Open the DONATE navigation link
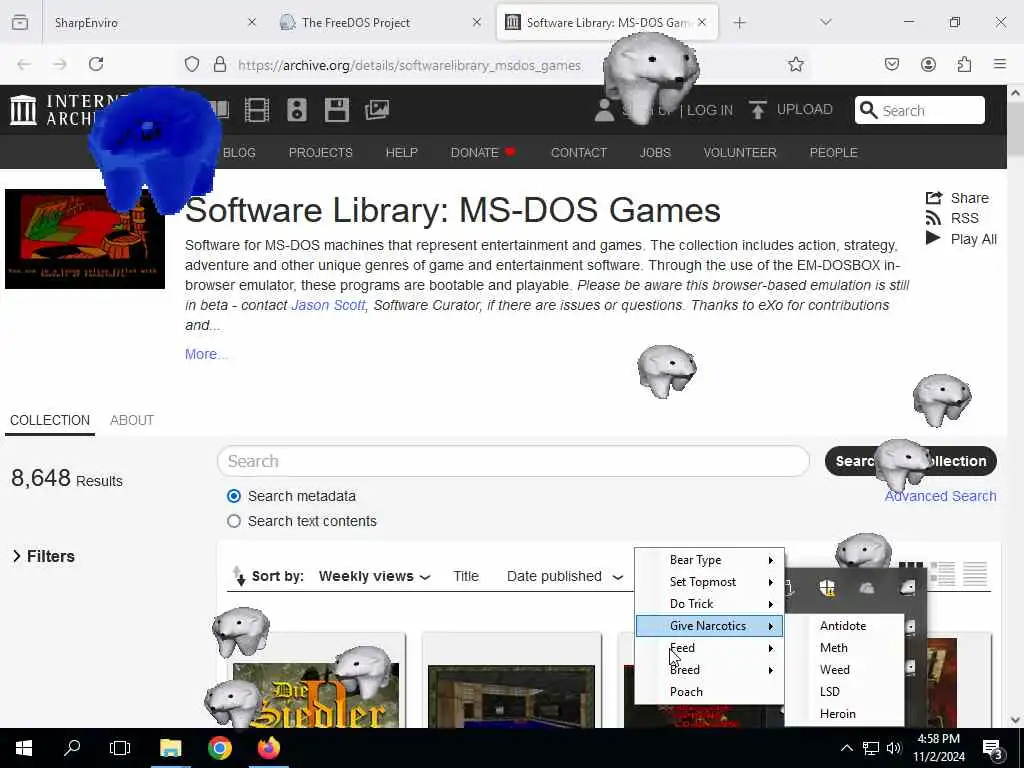This screenshot has height=768, width=1024. [483, 152]
